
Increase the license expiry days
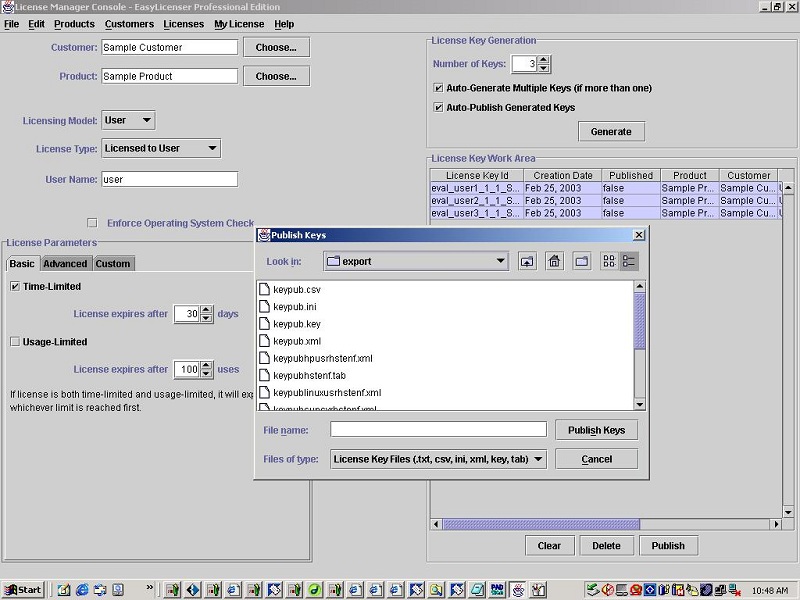[206, 310]
